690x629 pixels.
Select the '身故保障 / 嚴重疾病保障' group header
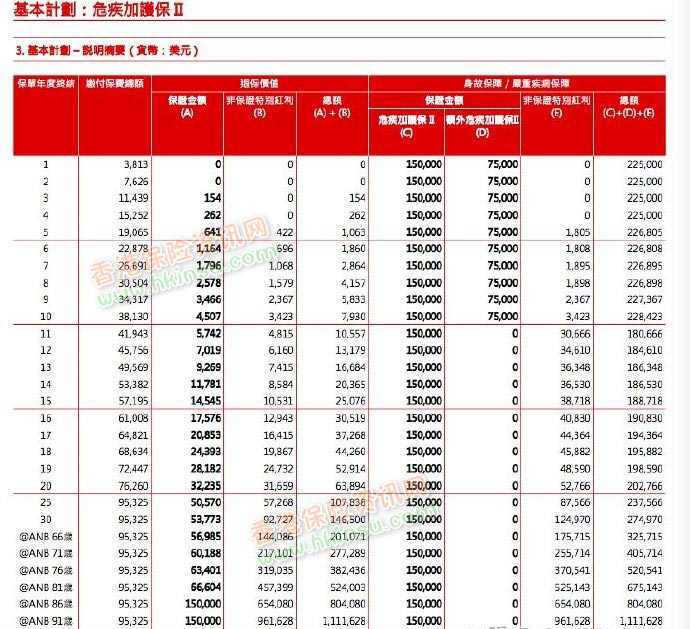[x=517, y=83]
